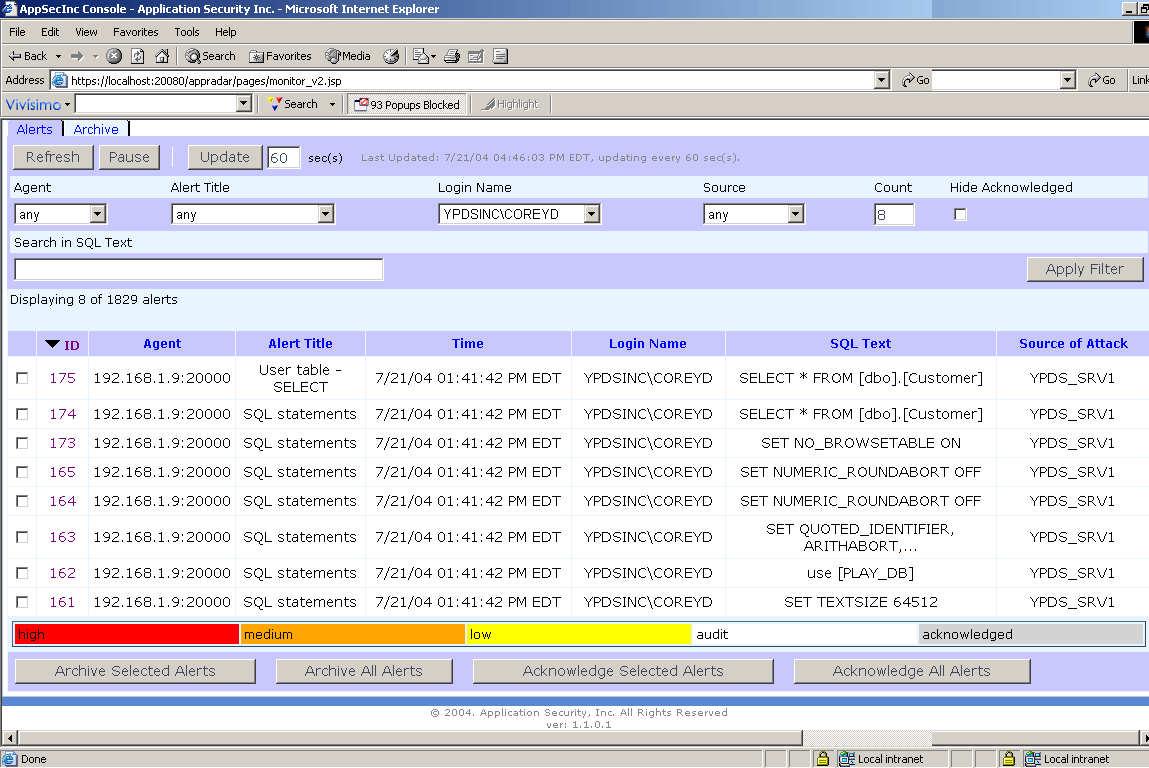Click the page Refresh button
The width and height of the screenshot is (1149, 768).
(53, 157)
